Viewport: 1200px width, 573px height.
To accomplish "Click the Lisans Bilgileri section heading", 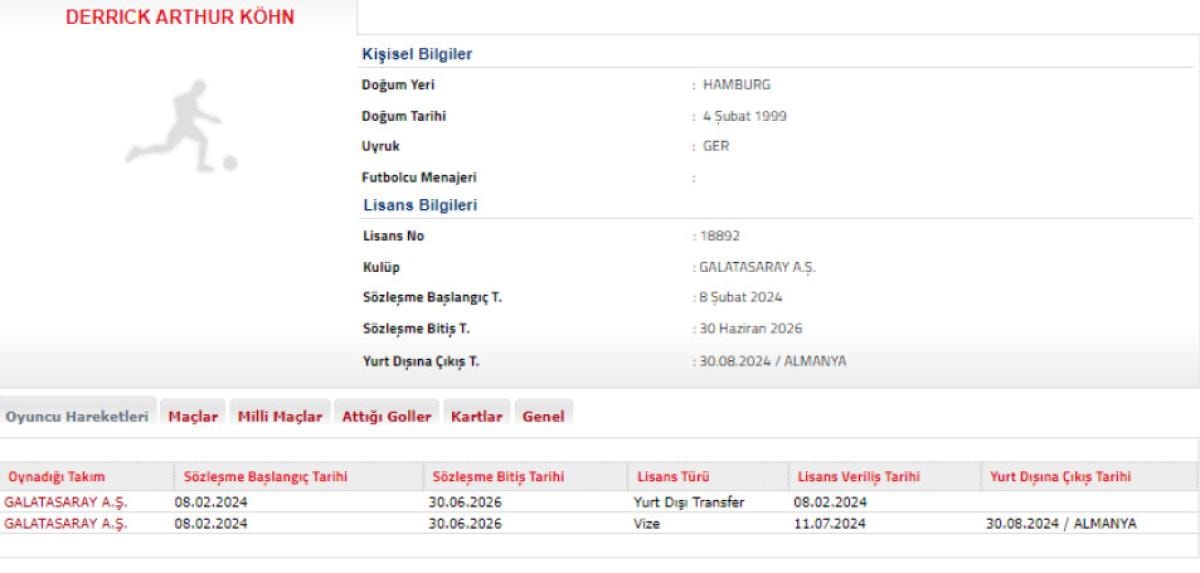I will [419, 205].
